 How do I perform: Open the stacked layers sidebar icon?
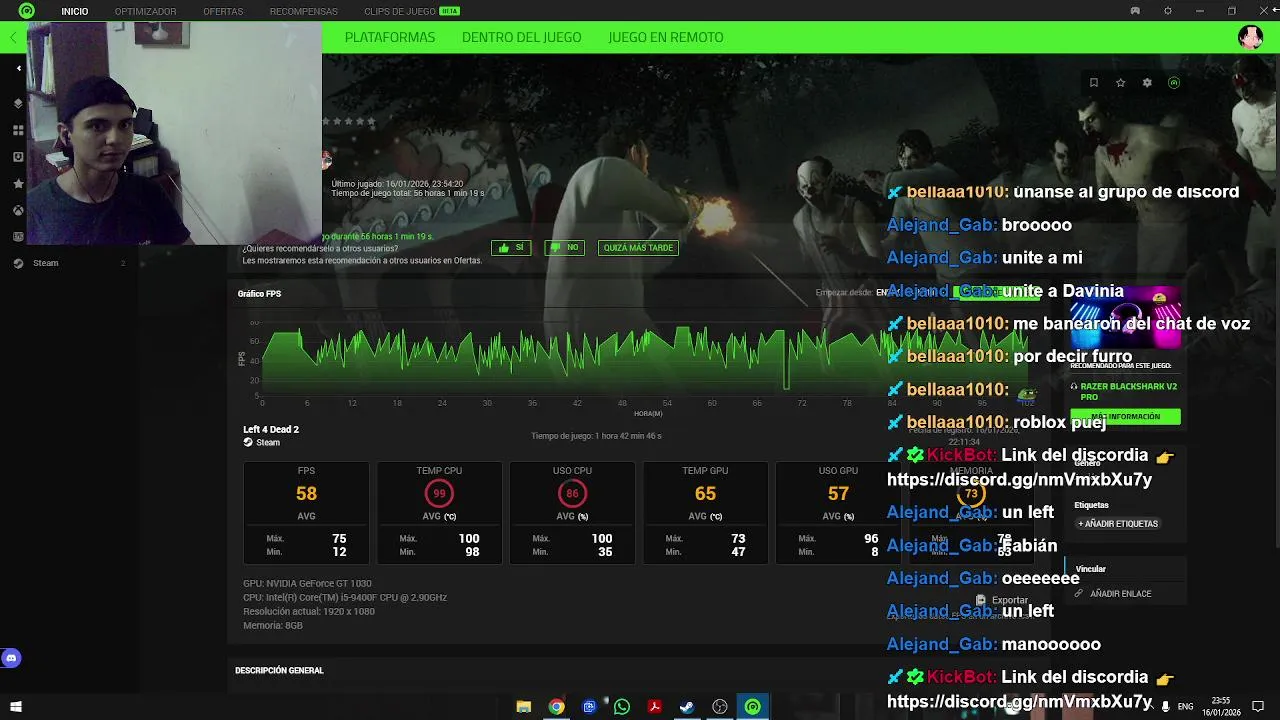pyautogui.click(x=18, y=103)
